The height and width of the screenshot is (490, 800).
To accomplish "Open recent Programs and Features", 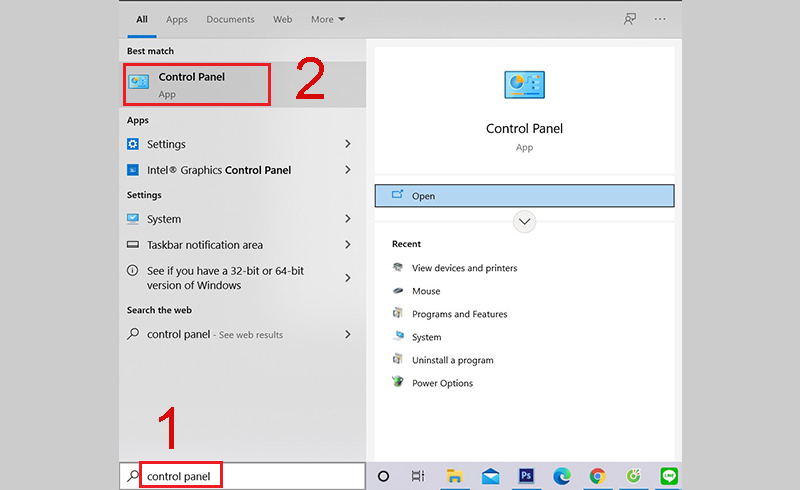I will pyautogui.click(x=459, y=314).
